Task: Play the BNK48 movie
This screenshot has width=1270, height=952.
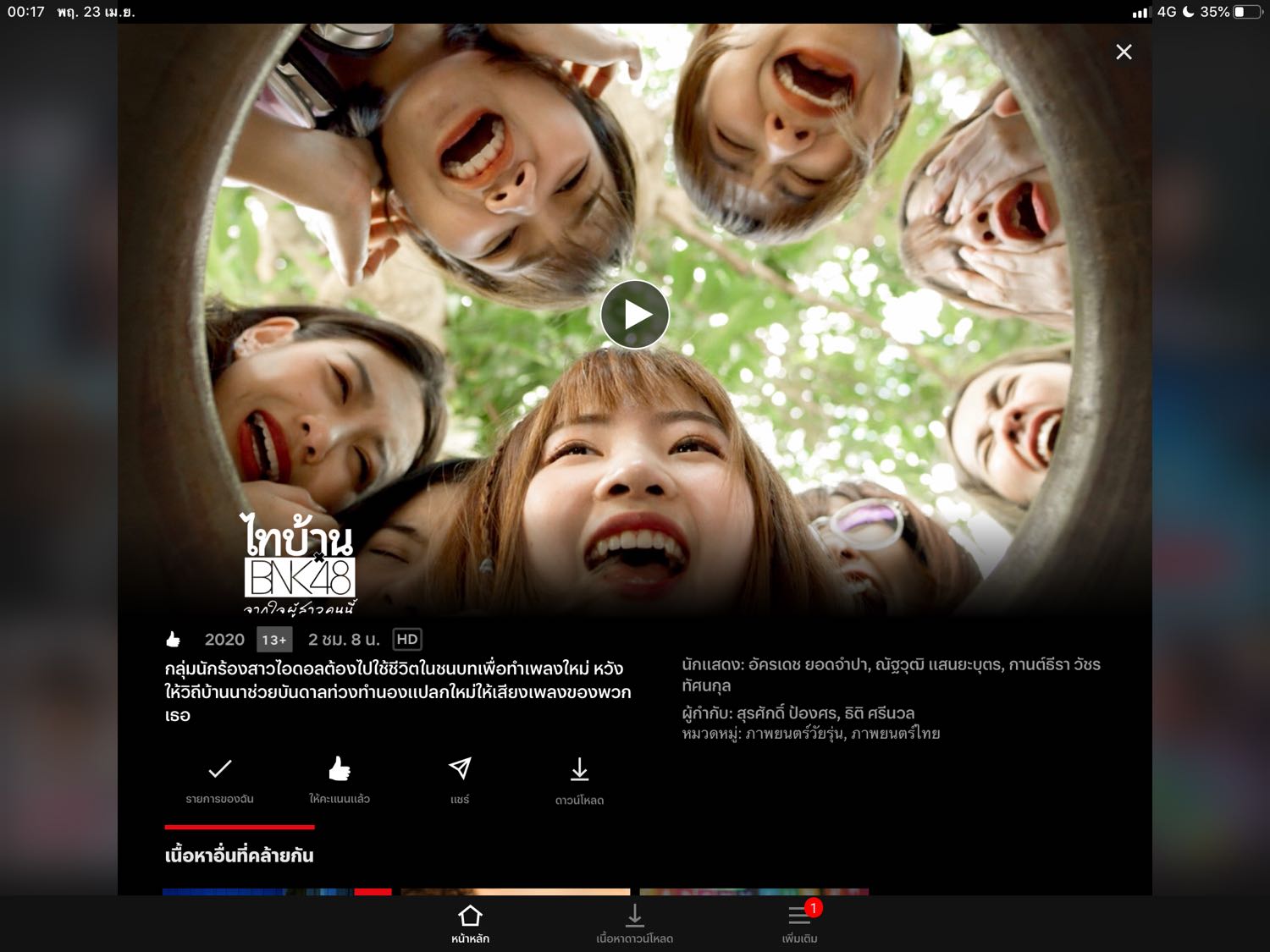Action: [x=635, y=315]
